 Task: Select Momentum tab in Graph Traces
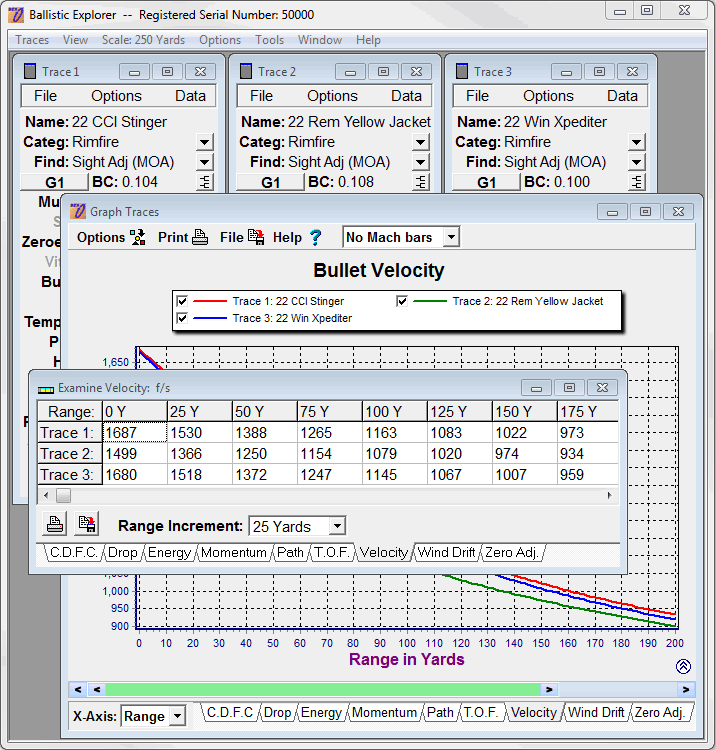[x=384, y=712]
